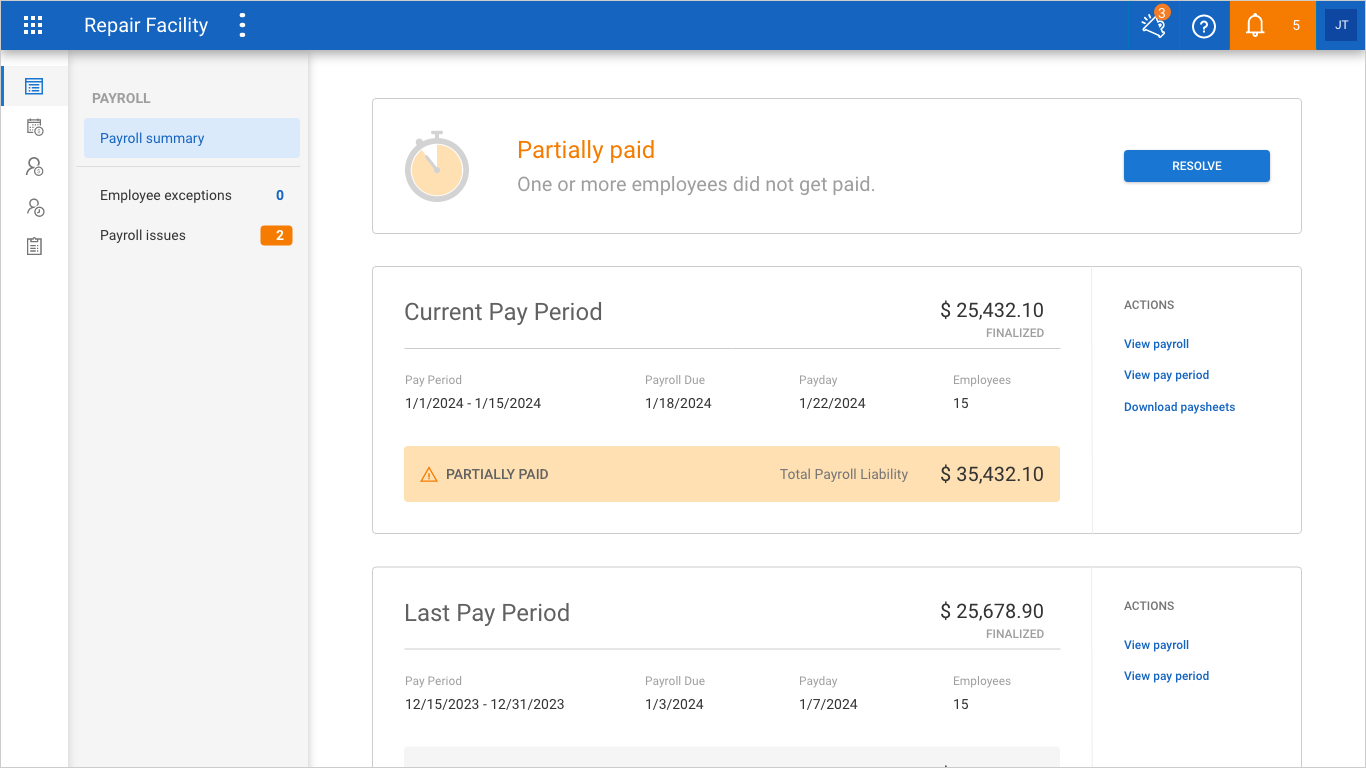This screenshot has height=768, width=1366.
Task: Open the JT user avatar
Action: click(x=1341, y=25)
